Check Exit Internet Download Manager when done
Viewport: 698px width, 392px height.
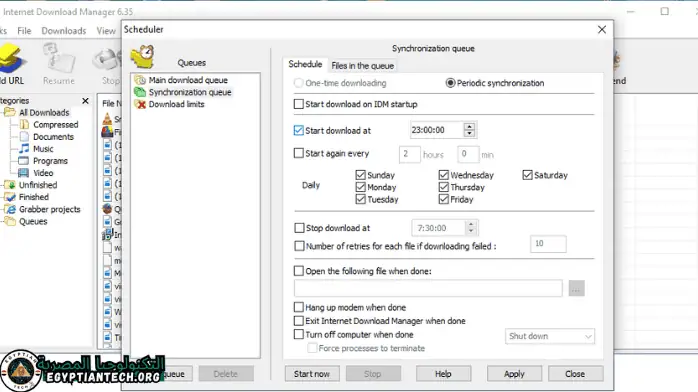point(299,321)
